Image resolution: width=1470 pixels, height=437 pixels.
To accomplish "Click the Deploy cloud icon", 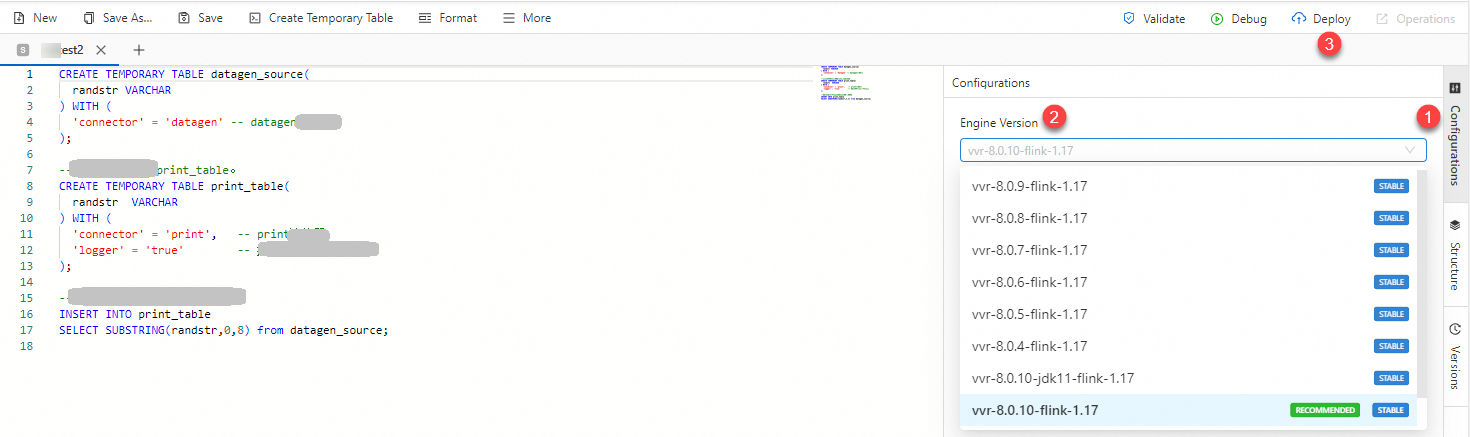I will (1299, 19).
